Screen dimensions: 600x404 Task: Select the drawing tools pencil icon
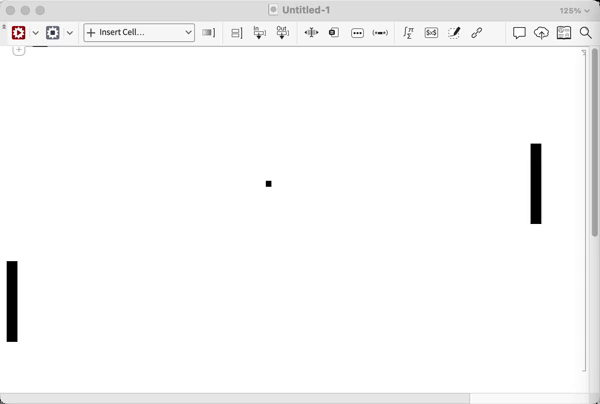(x=454, y=33)
